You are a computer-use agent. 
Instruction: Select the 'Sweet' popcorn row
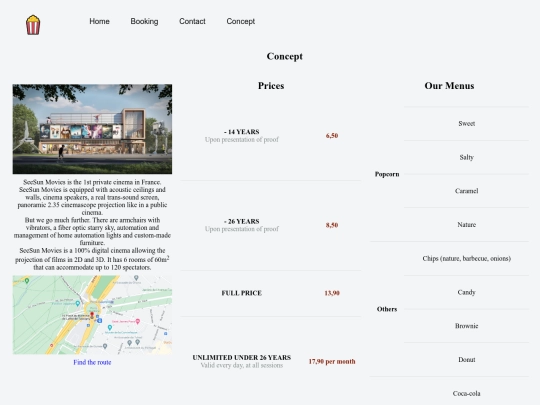click(466, 124)
